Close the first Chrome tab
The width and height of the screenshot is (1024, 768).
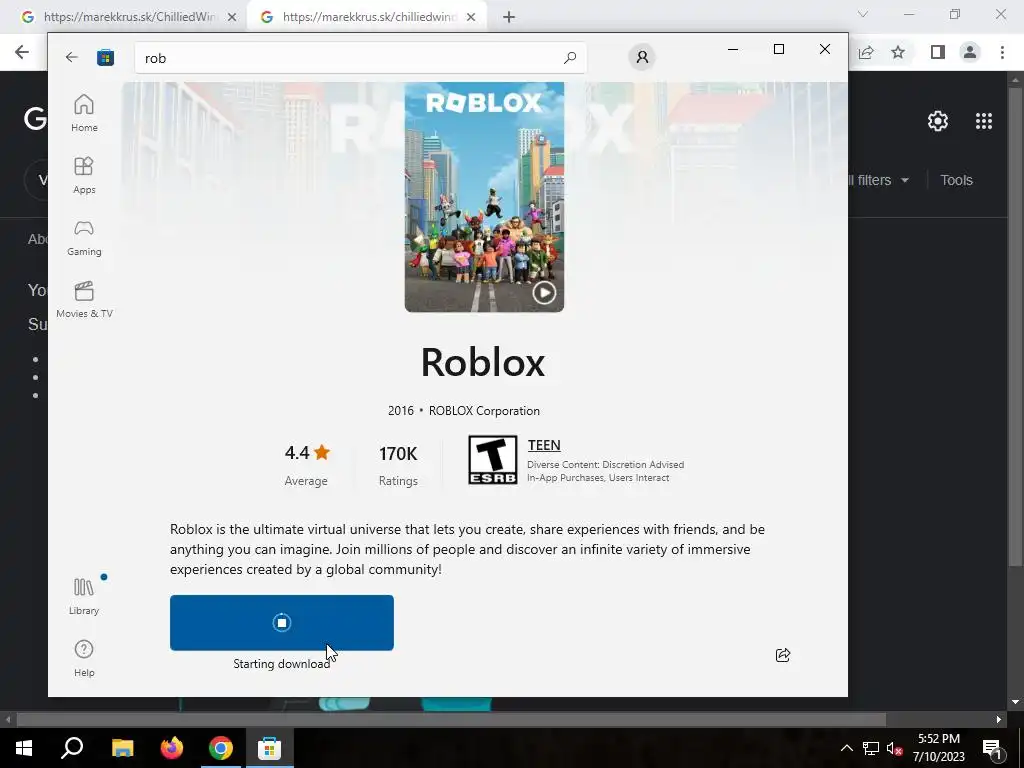click(231, 17)
